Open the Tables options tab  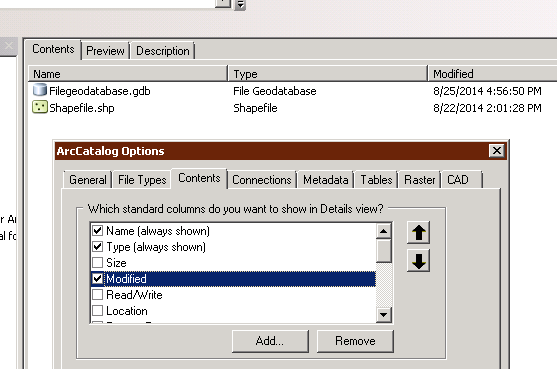(x=376, y=180)
